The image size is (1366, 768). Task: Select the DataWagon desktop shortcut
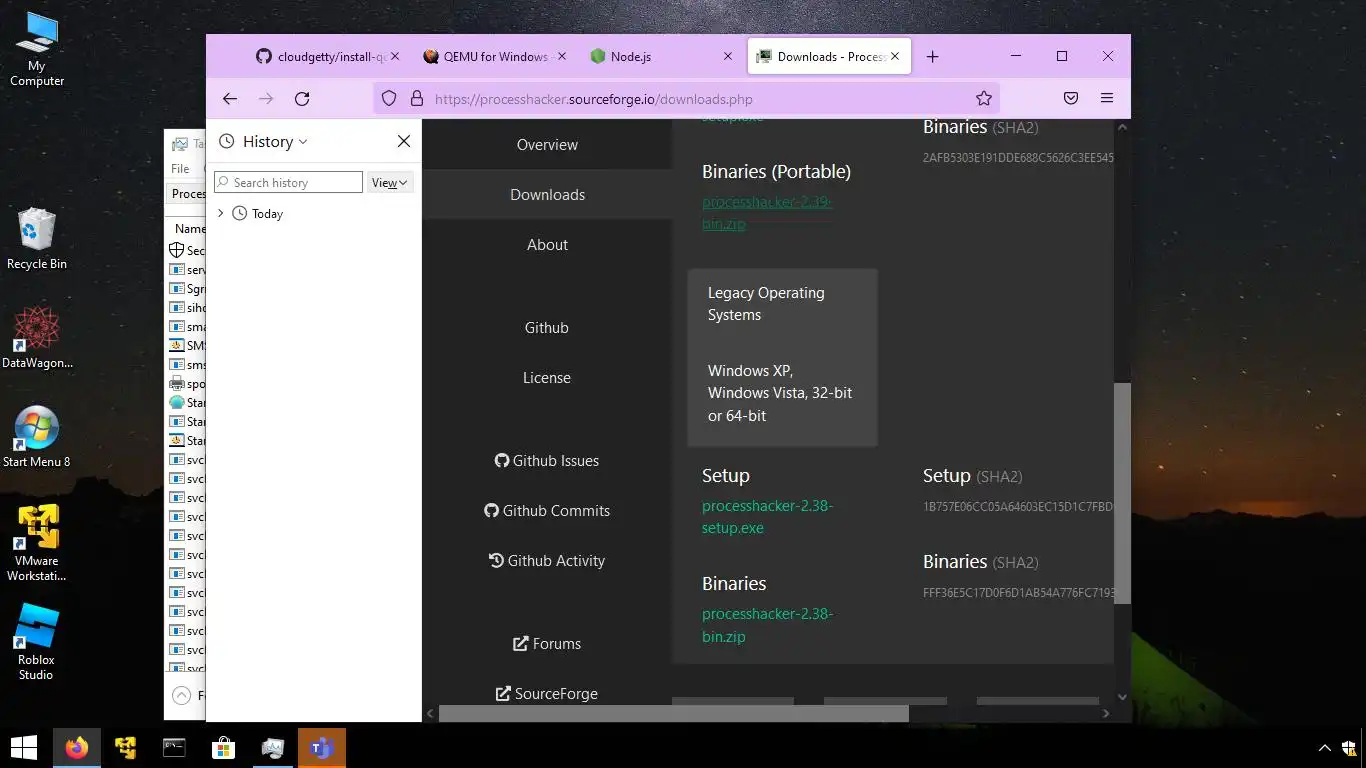(37, 338)
